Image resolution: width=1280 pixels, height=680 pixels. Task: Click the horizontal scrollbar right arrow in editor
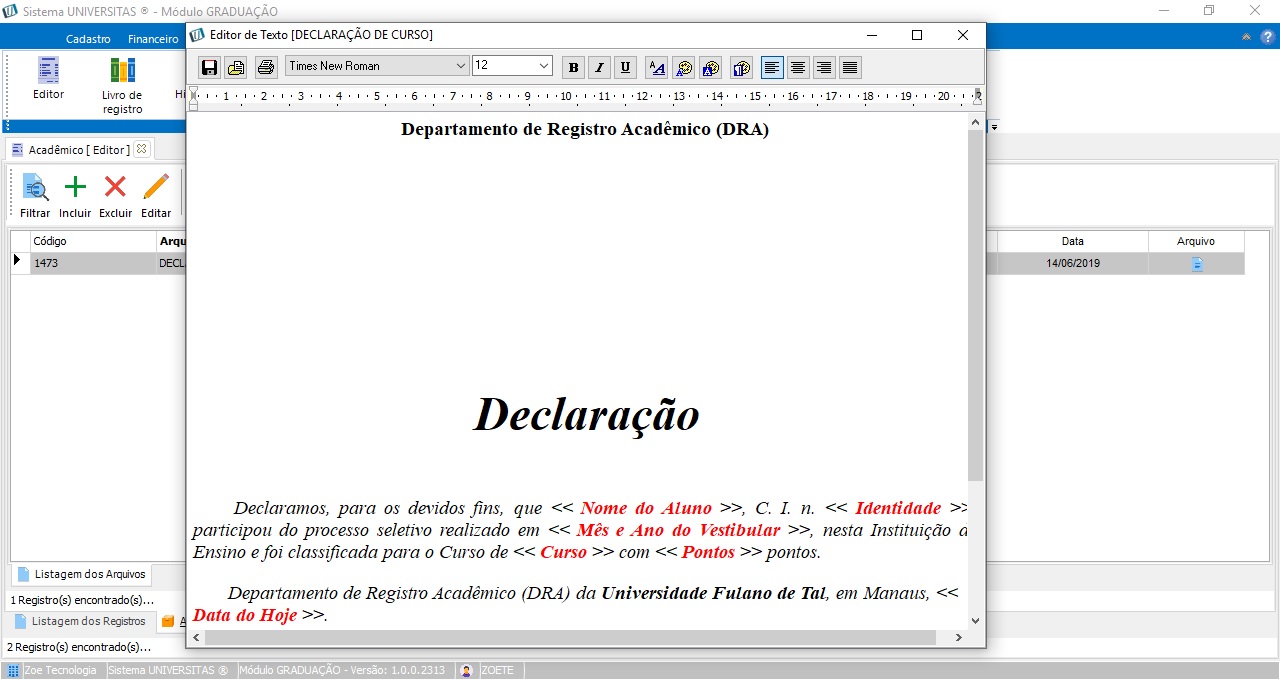click(959, 637)
